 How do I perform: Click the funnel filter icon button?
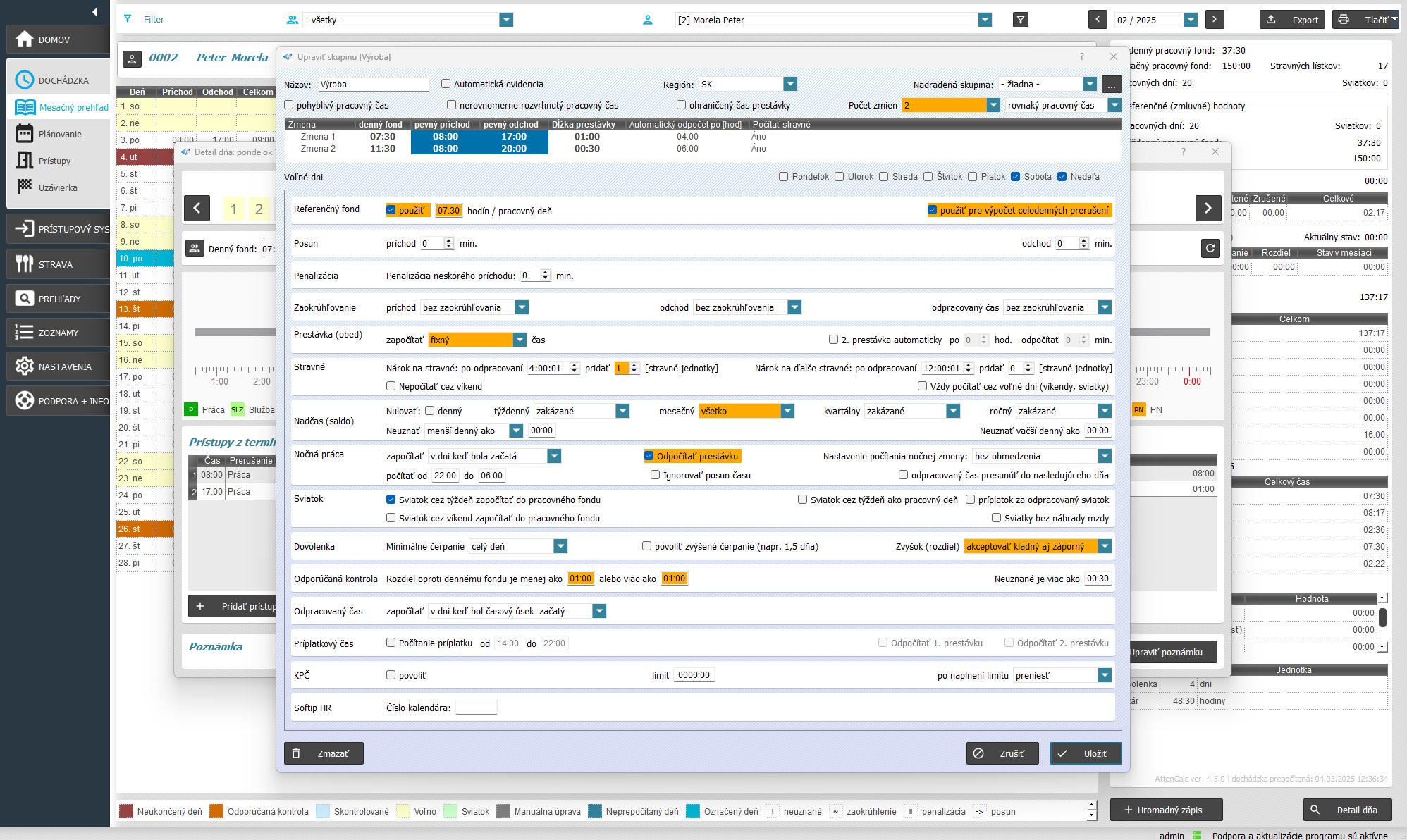pyautogui.click(x=1020, y=20)
